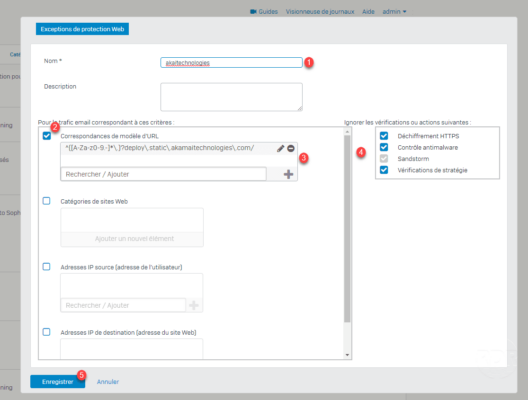
Task: Click the disabled plus icon for source IP
Action: tap(194, 305)
